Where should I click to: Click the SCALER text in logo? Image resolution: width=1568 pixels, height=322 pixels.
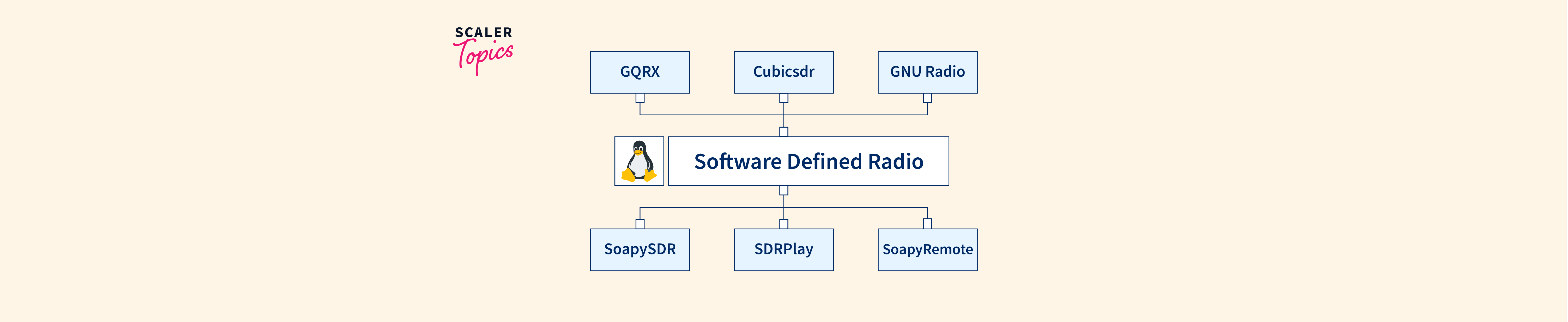(x=484, y=33)
